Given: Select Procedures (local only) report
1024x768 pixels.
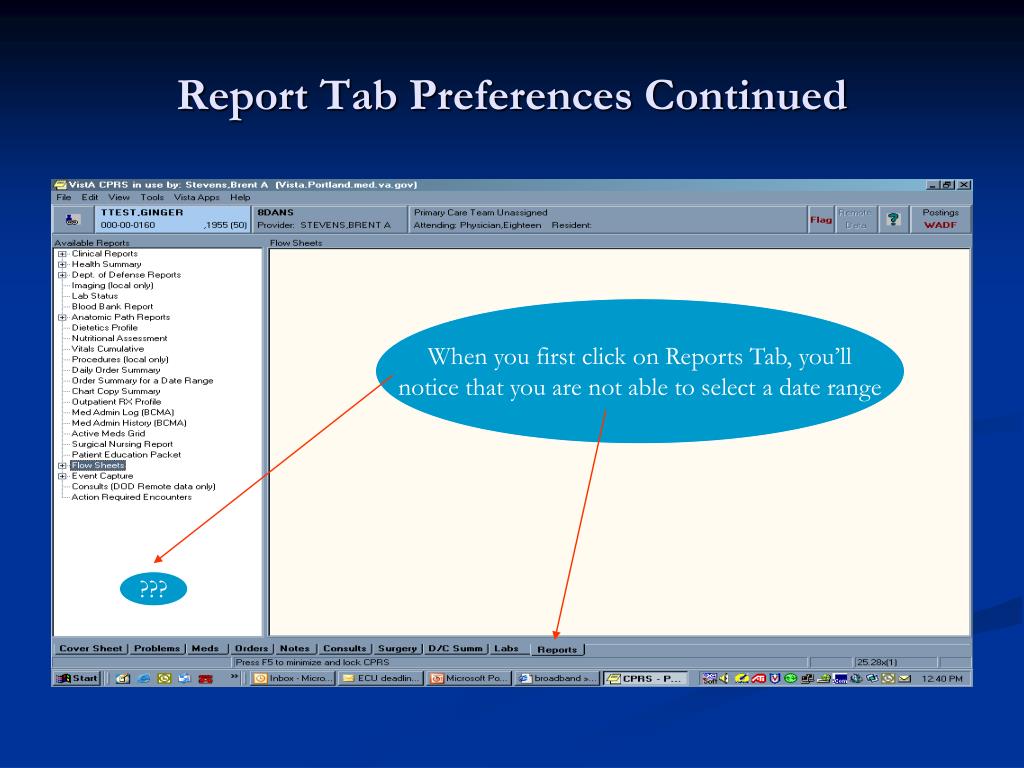Looking at the screenshot, I should pyautogui.click(x=120, y=359).
